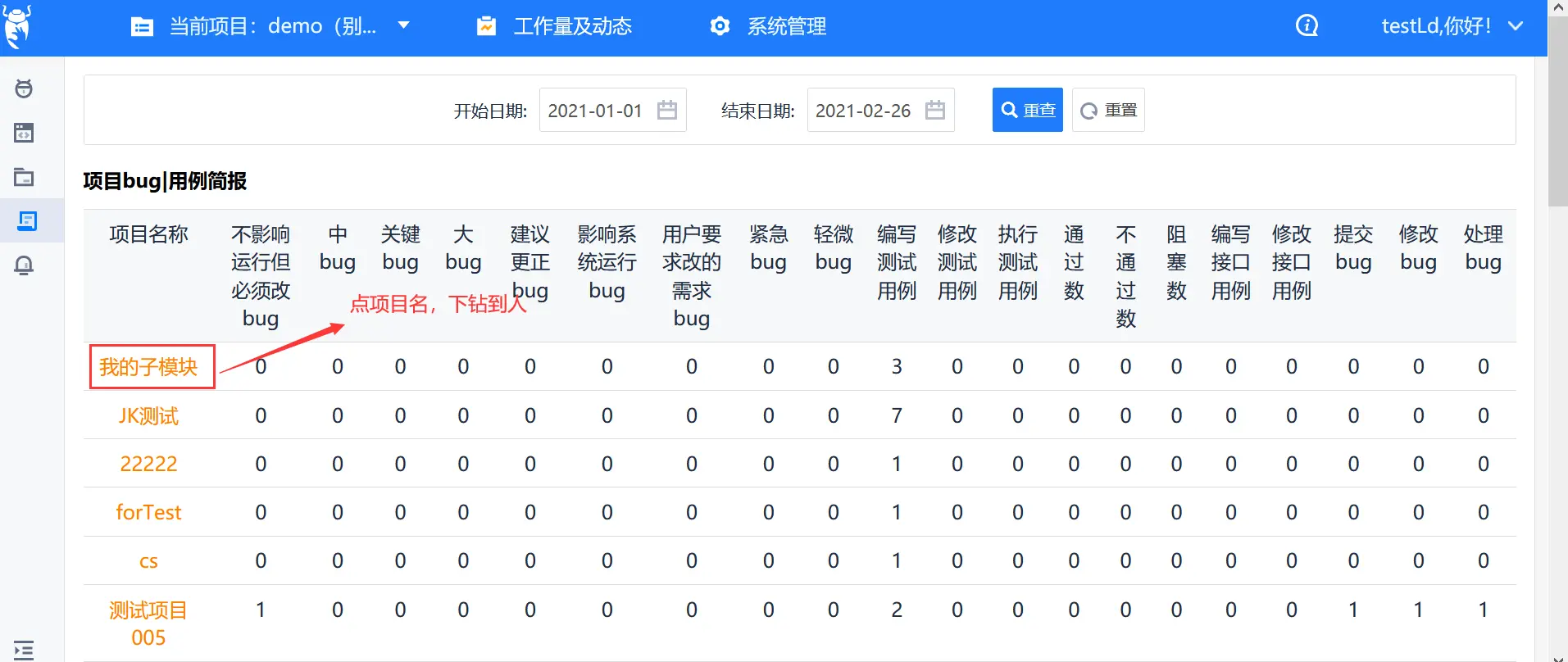This screenshot has height=662, width=1568.
Task: Click 修改接口用例 column header
Action: pyautogui.click(x=1292, y=262)
